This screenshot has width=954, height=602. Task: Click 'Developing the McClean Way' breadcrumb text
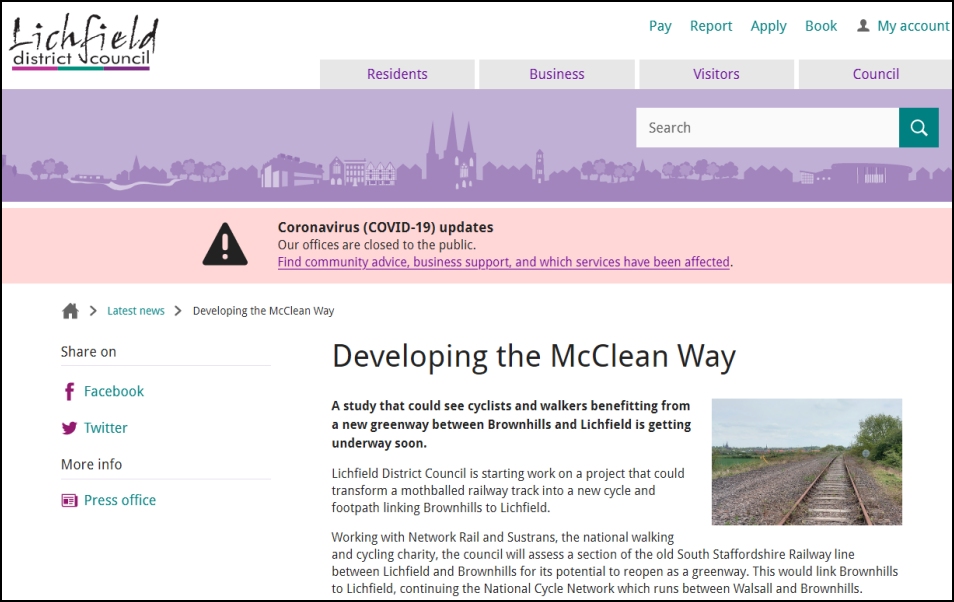coord(263,311)
